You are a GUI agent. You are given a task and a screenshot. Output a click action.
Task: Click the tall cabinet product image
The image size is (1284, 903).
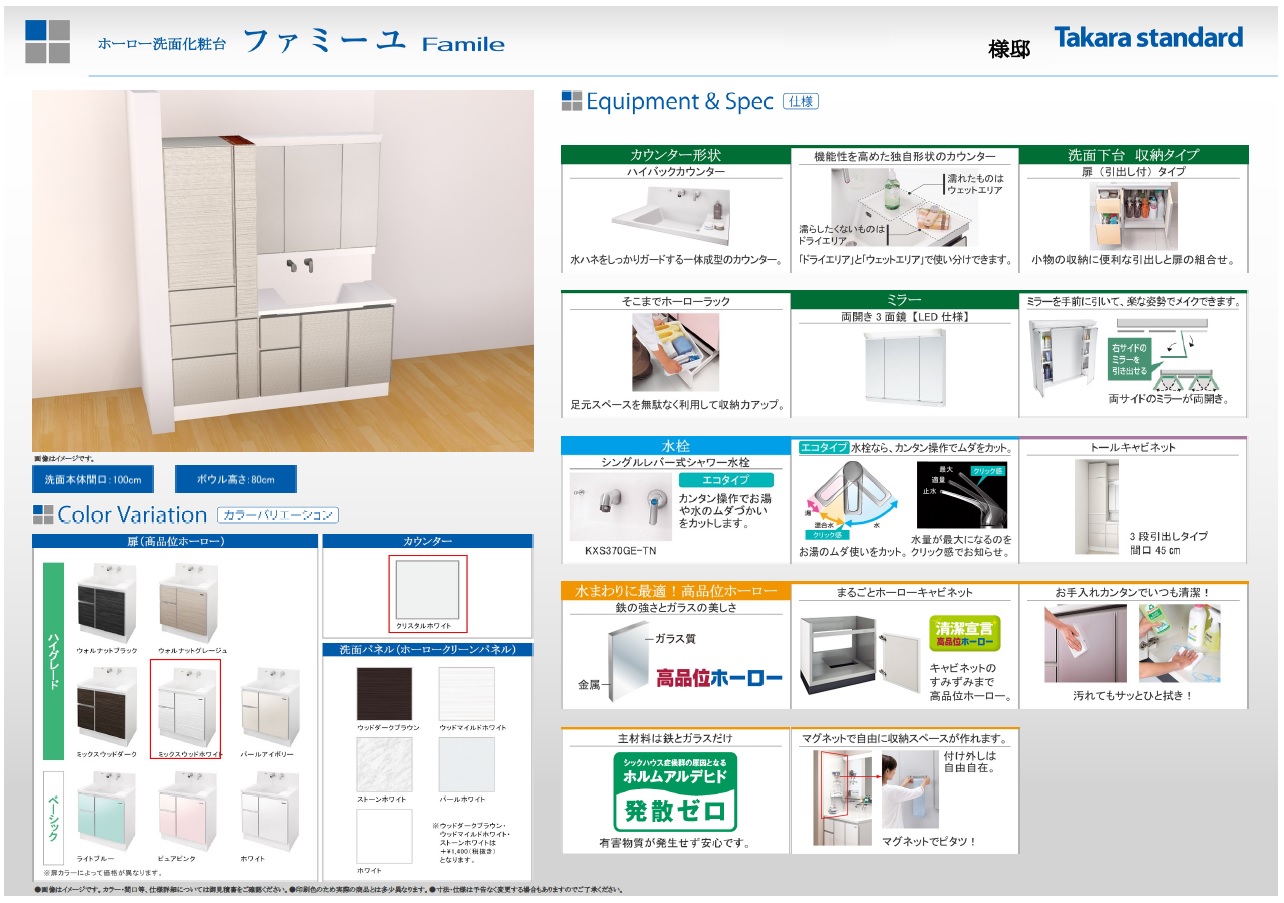tap(1097, 507)
